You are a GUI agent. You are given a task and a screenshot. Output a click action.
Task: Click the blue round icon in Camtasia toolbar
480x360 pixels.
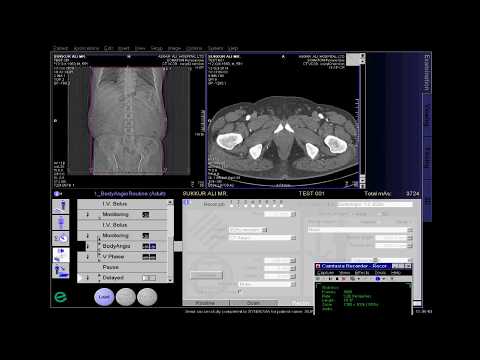pyautogui.click(x=378, y=279)
